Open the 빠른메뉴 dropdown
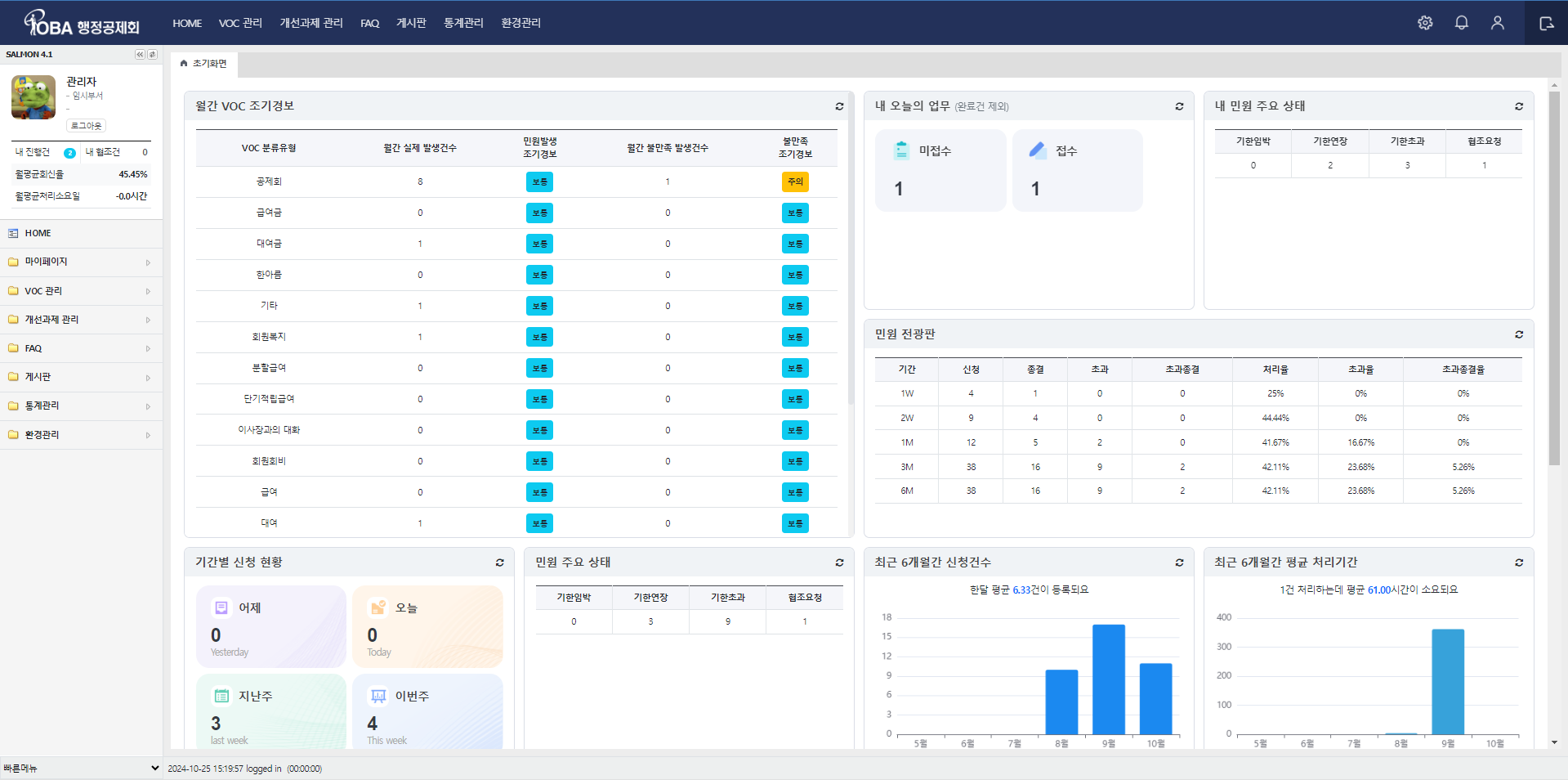This screenshot has height=780, width=1568. tap(81, 768)
